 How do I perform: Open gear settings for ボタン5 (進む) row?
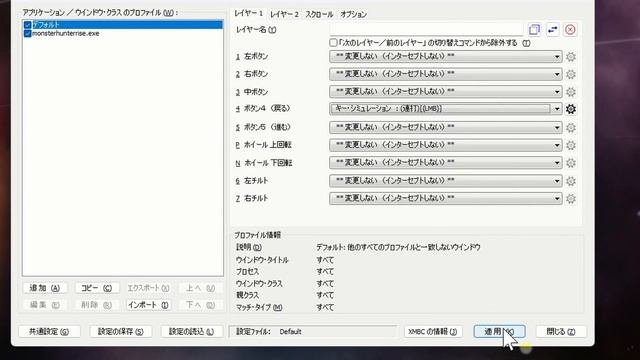[571, 128]
